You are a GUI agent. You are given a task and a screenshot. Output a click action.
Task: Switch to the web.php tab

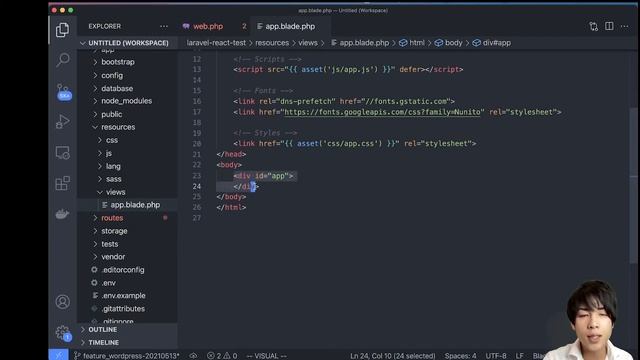pyautogui.click(x=208, y=27)
